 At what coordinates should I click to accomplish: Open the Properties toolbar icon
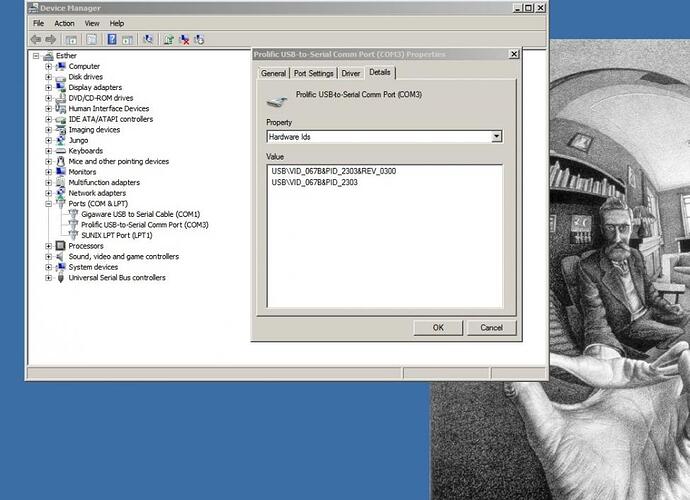[x=92, y=40]
